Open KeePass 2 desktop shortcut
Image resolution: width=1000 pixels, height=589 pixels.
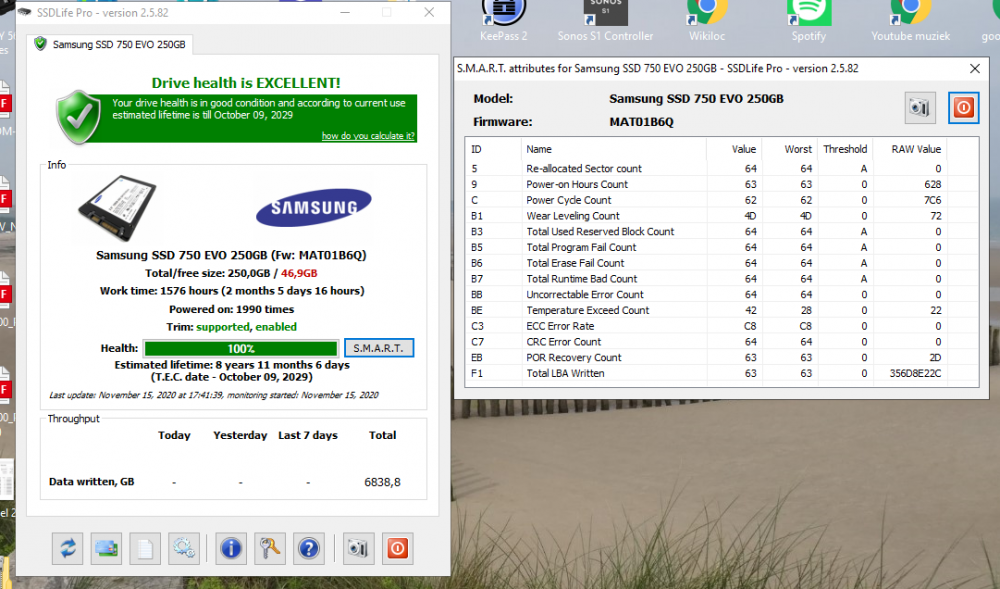coord(504,21)
